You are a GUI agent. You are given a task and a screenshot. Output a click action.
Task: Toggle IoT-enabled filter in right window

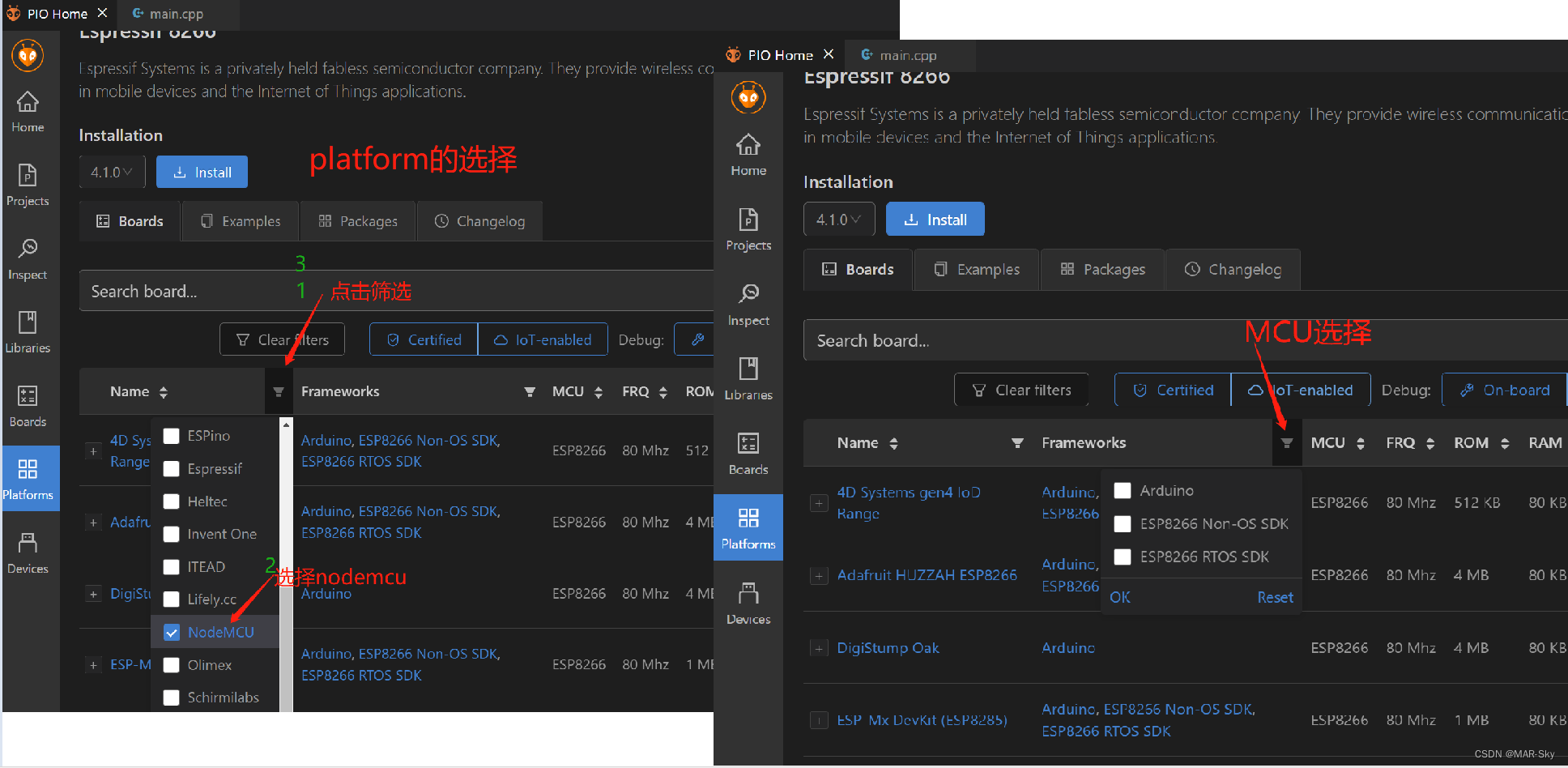(x=1300, y=390)
